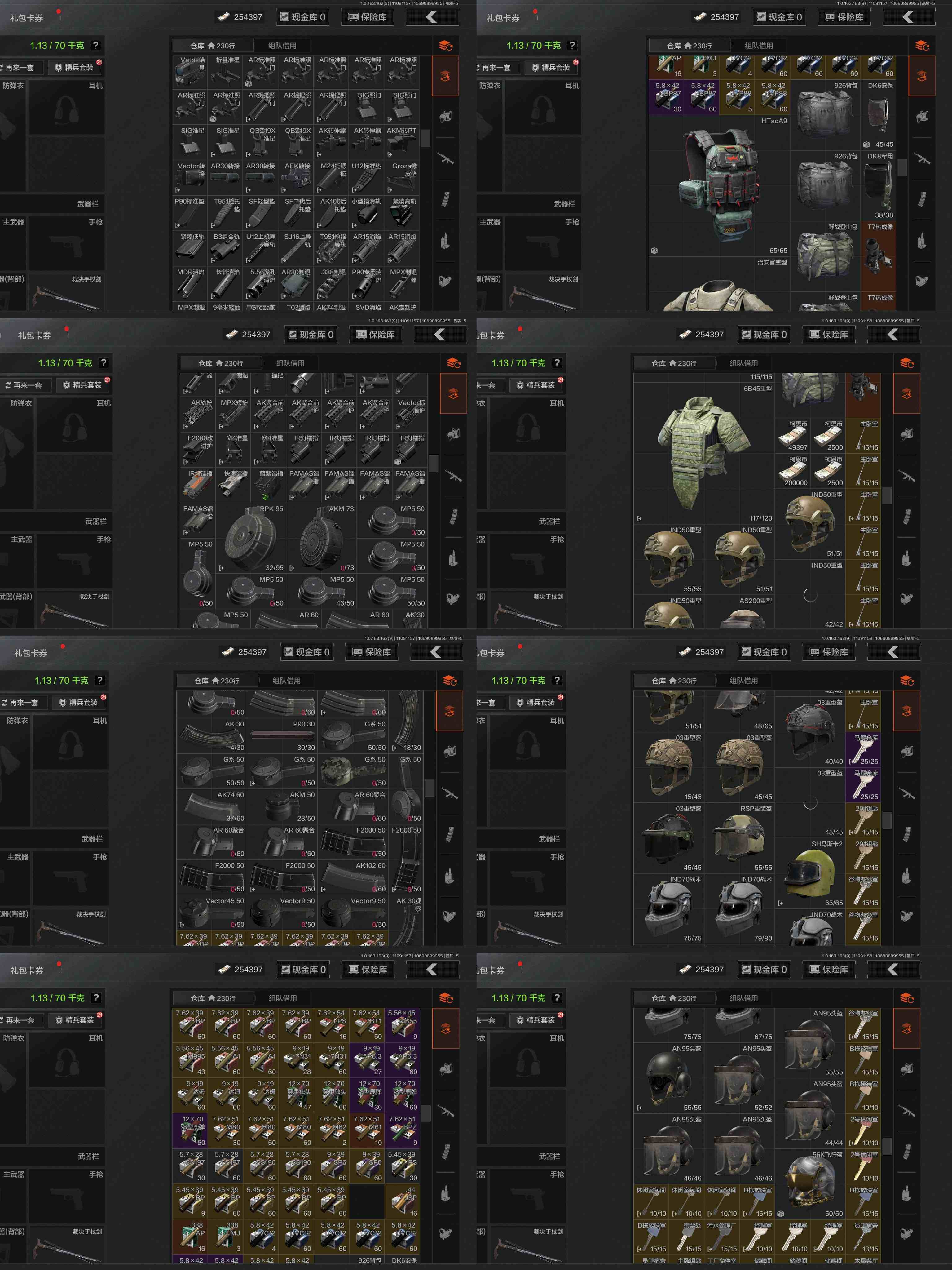Click sort-refresh icon above the 6B45重型 armor panel
Viewport: 952px width, 1270px height.
click(907, 363)
